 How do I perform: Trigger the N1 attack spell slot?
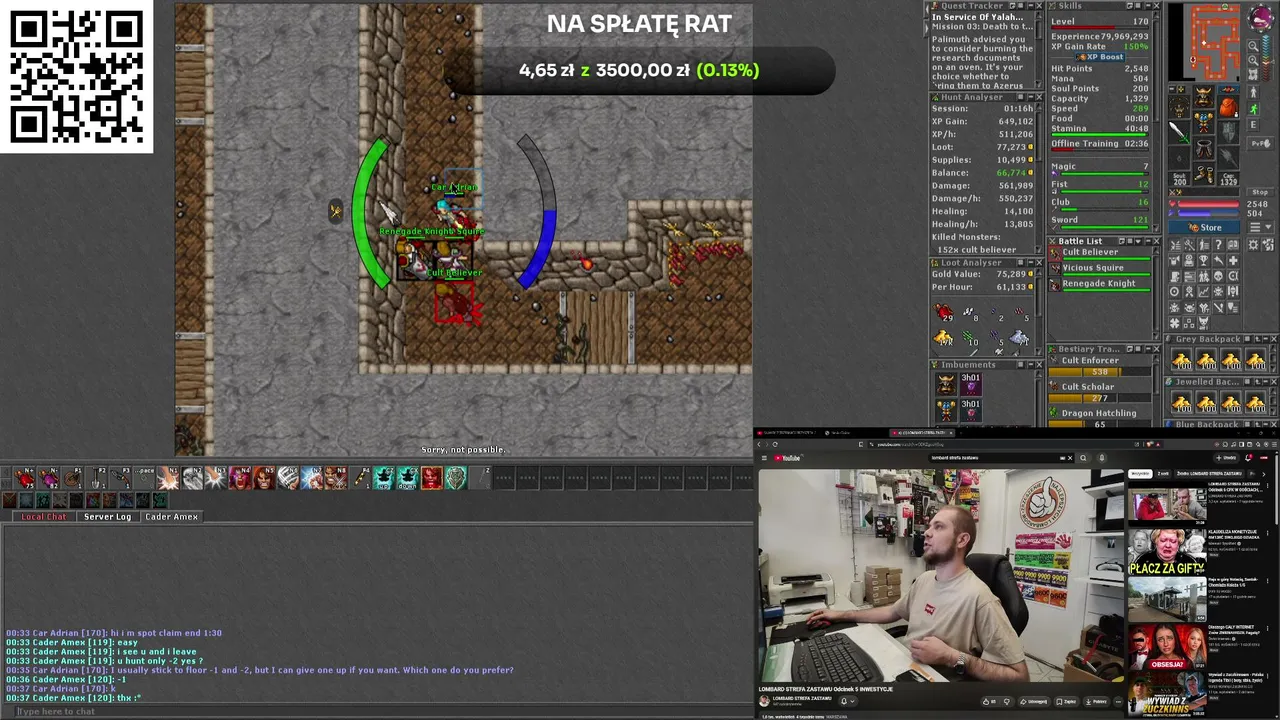[169, 478]
